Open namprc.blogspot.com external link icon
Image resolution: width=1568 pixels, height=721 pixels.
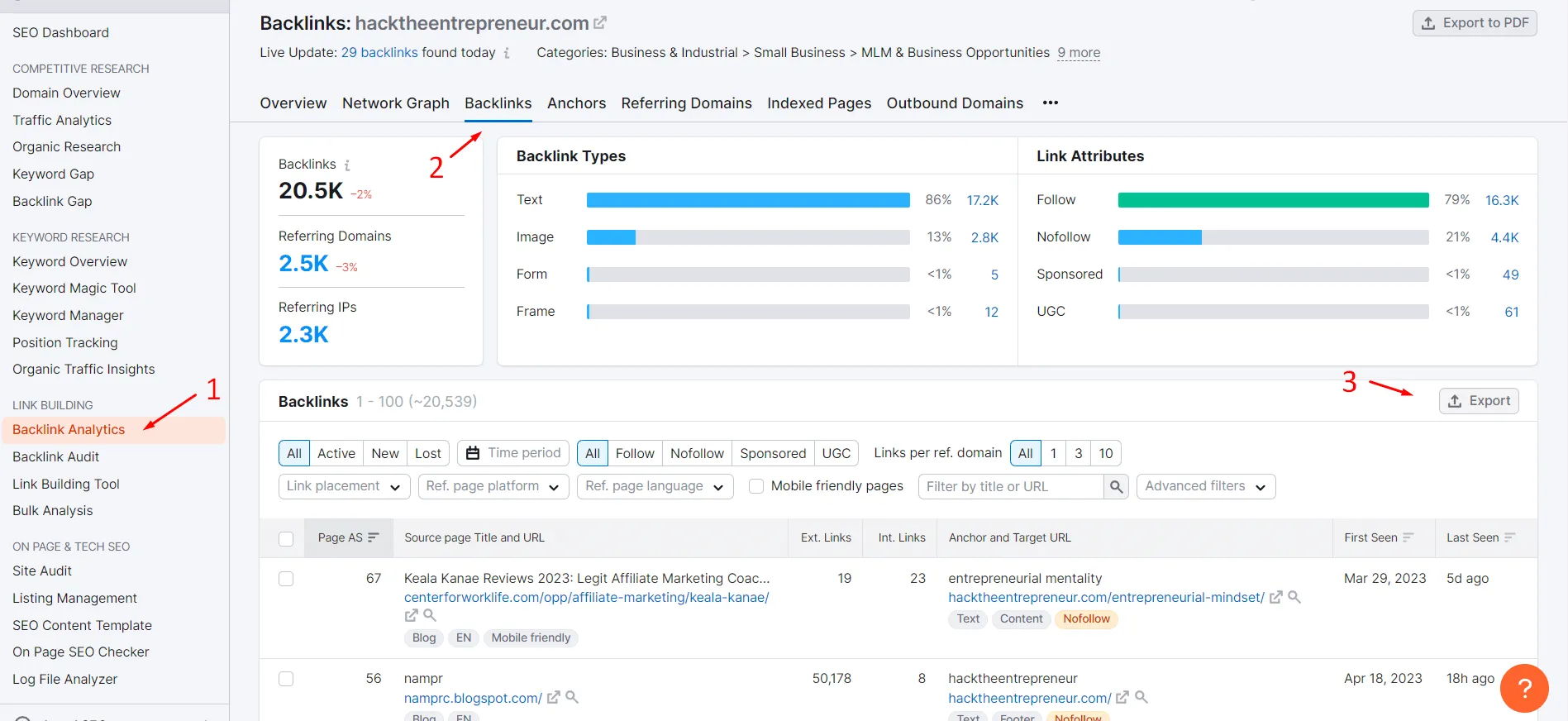coord(553,698)
